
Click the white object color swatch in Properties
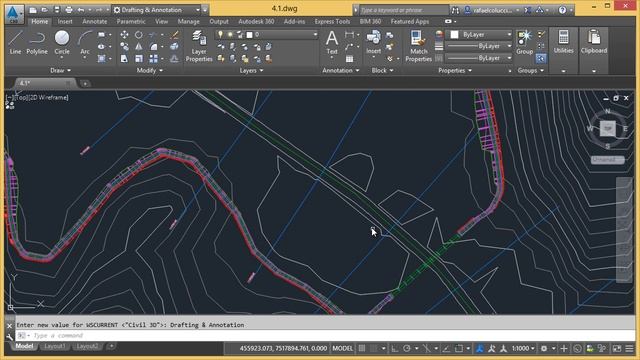click(454, 35)
